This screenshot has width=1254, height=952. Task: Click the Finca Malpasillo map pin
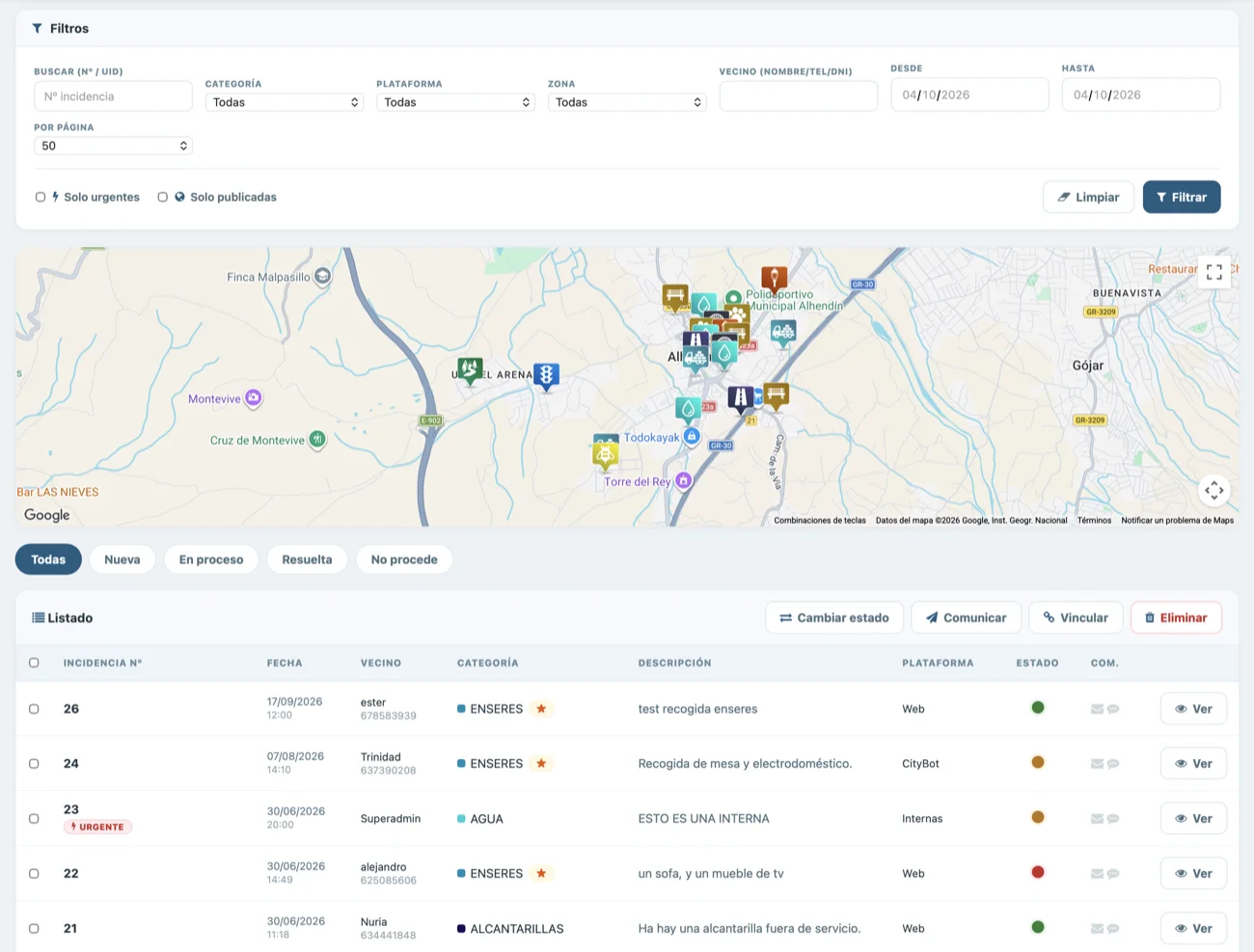[x=322, y=277]
